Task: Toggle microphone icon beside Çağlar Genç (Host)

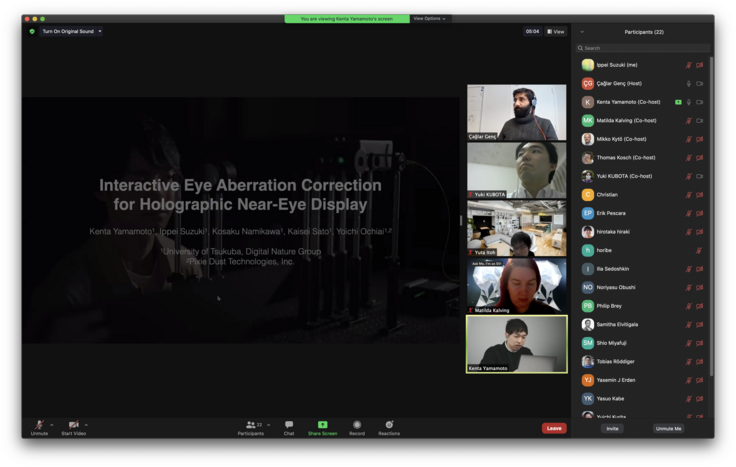Action: [688, 83]
